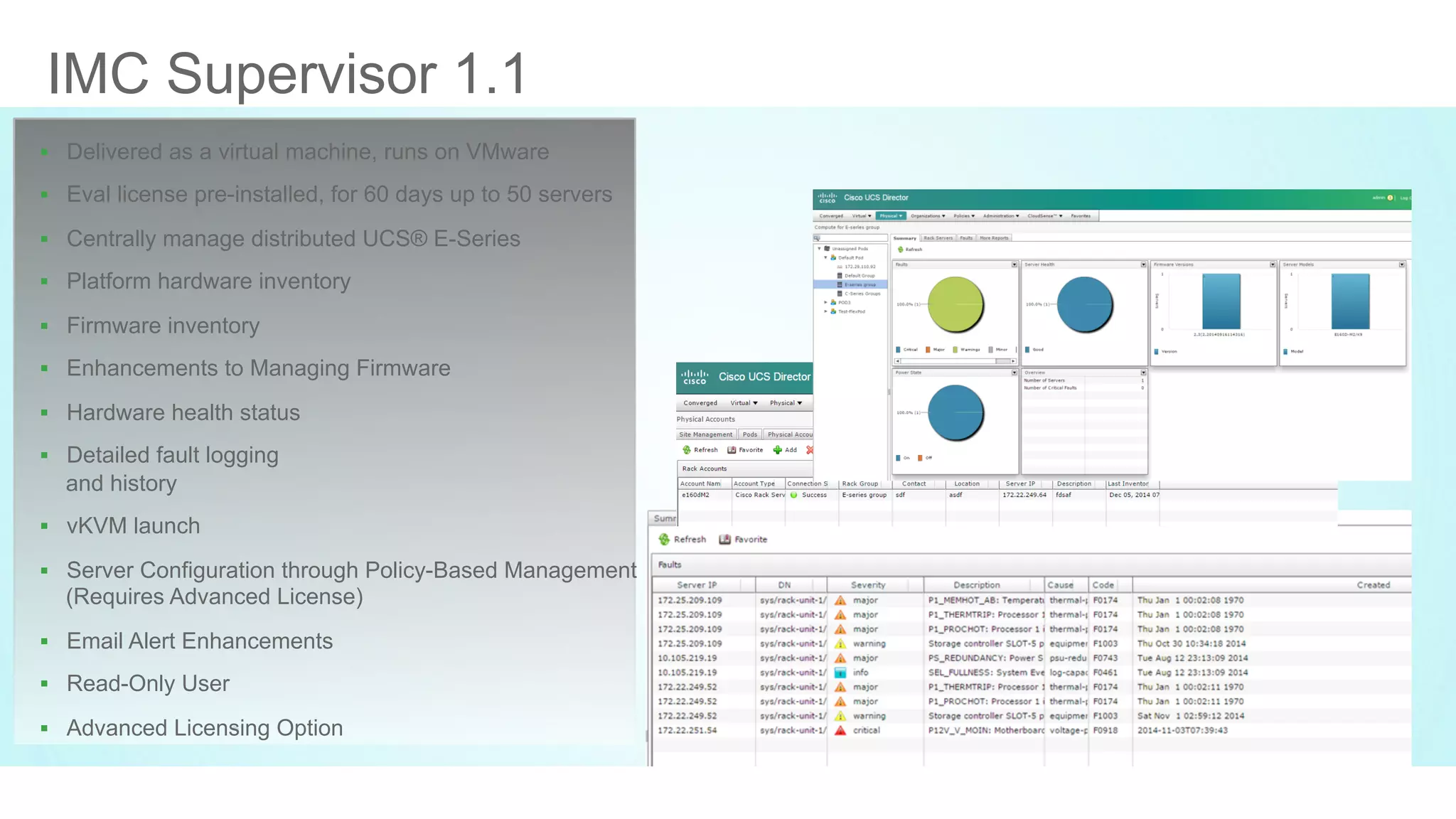Click the green Success connection status icon

(x=794, y=495)
